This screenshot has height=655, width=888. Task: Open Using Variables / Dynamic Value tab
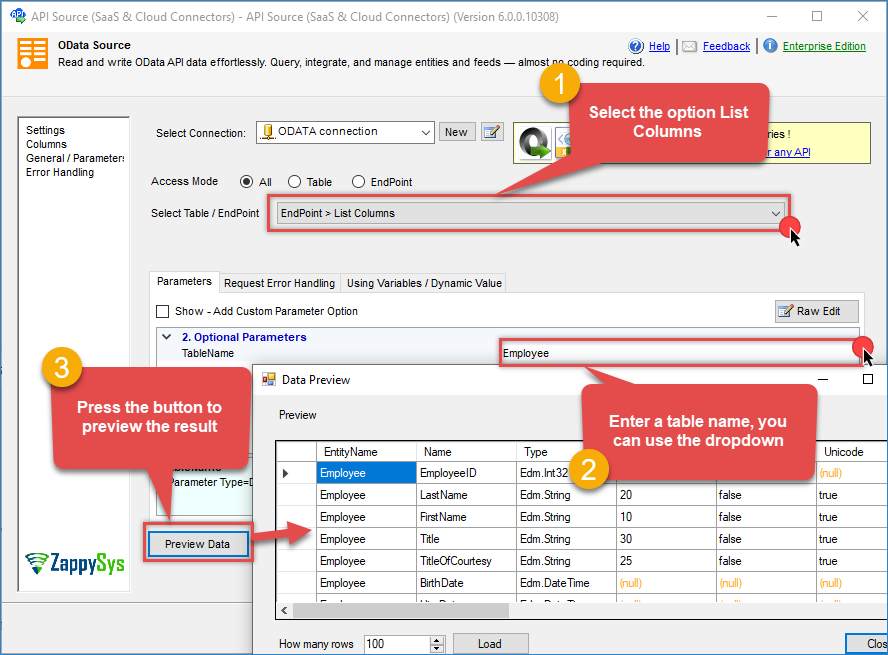pyautogui.click(x=424, y=283)
